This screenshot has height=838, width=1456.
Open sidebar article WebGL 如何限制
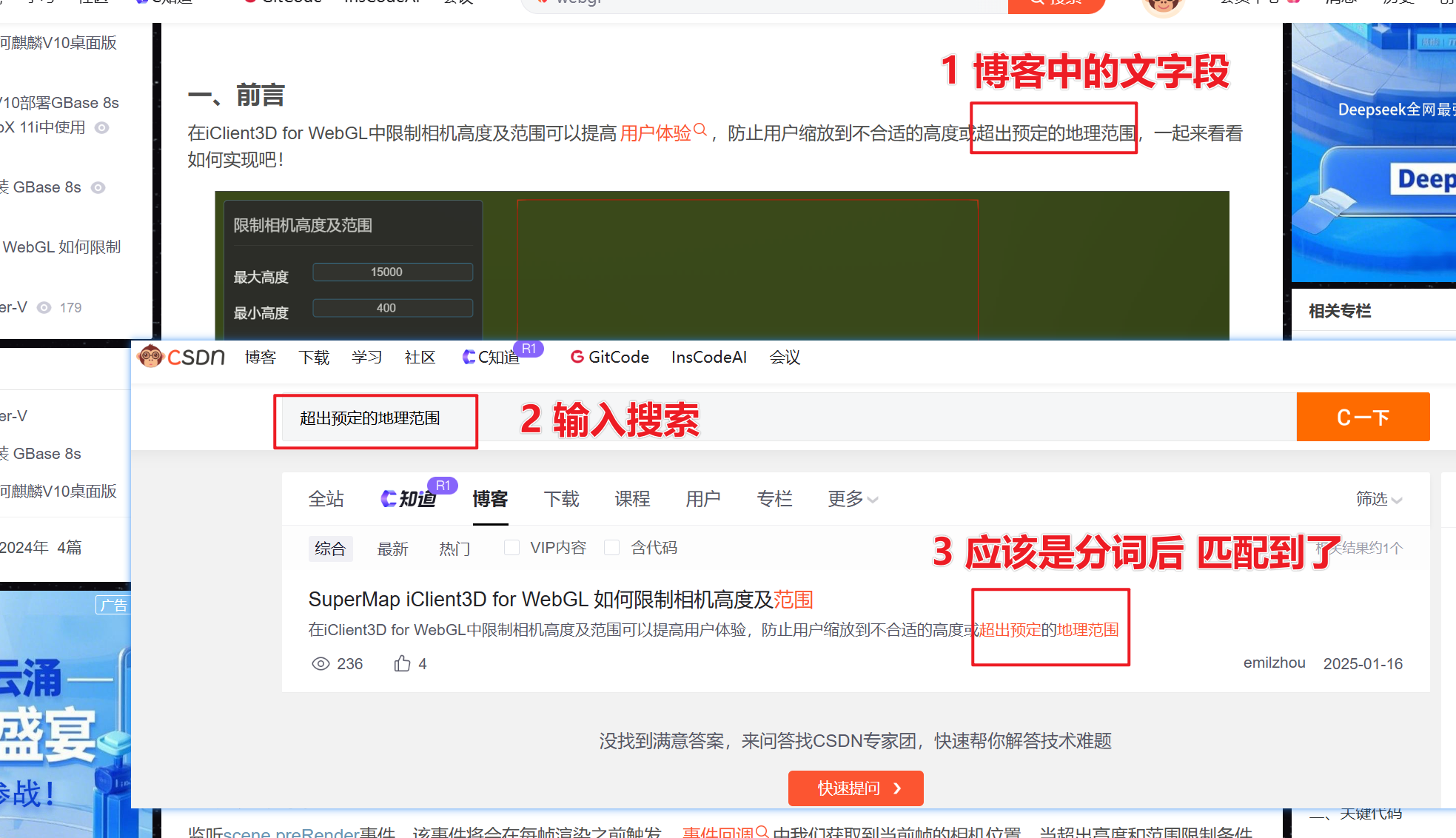tap(61, 247)
